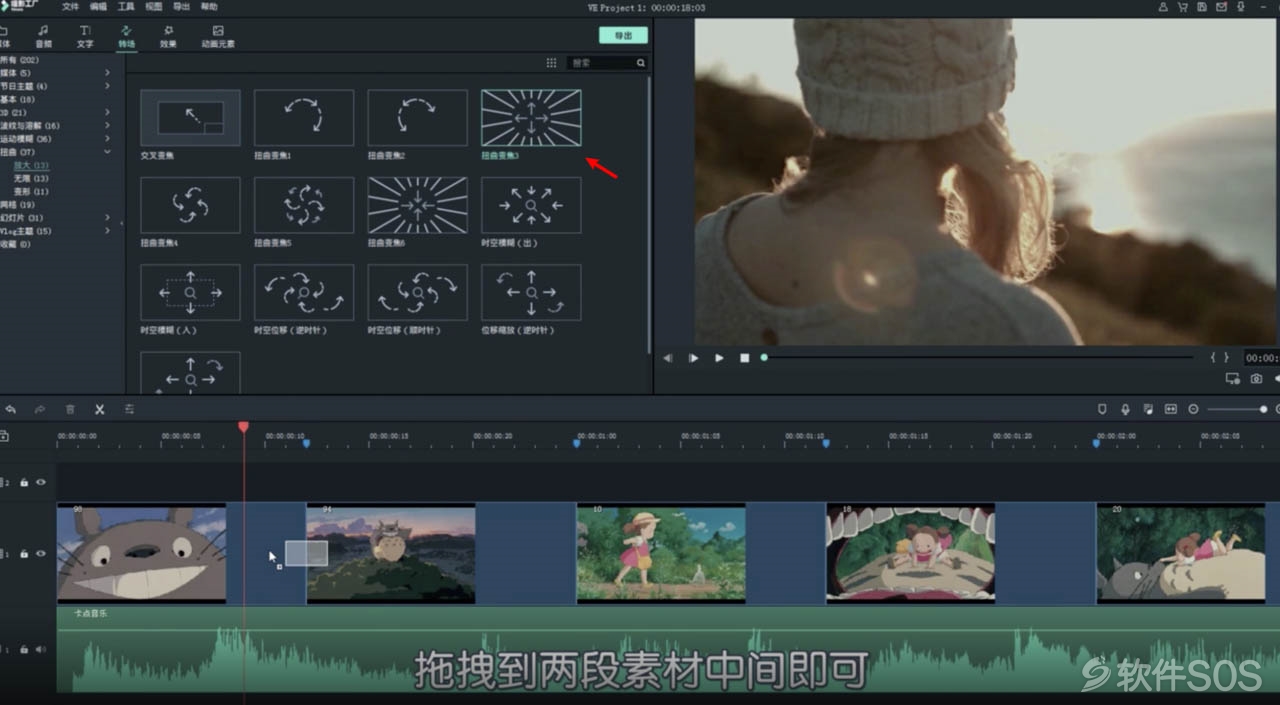The height and width of the screenshot is (705, 1280).
Task: Select the 扭曲变焦1 transition thumbnail
Action: [x=304, y=118]
